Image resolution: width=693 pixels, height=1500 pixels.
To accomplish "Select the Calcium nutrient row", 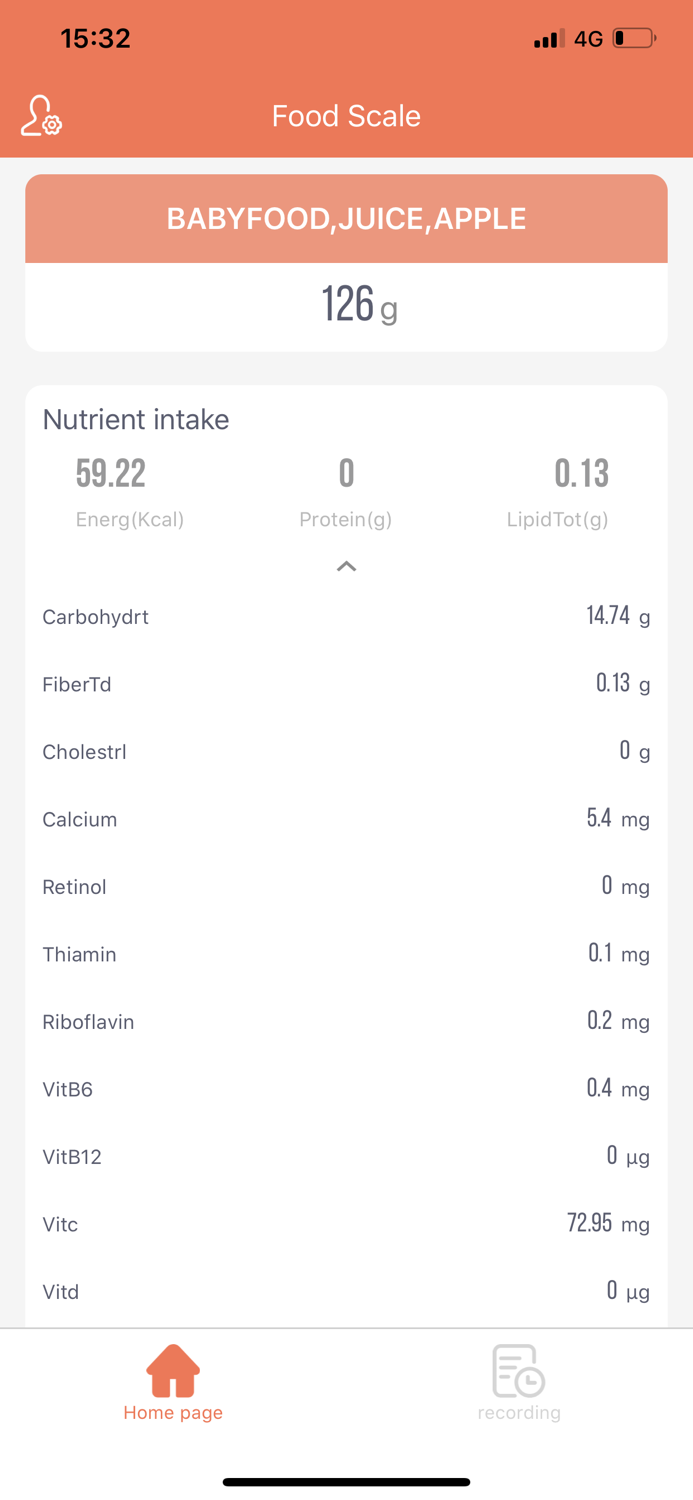I will (x=346, y=819).
